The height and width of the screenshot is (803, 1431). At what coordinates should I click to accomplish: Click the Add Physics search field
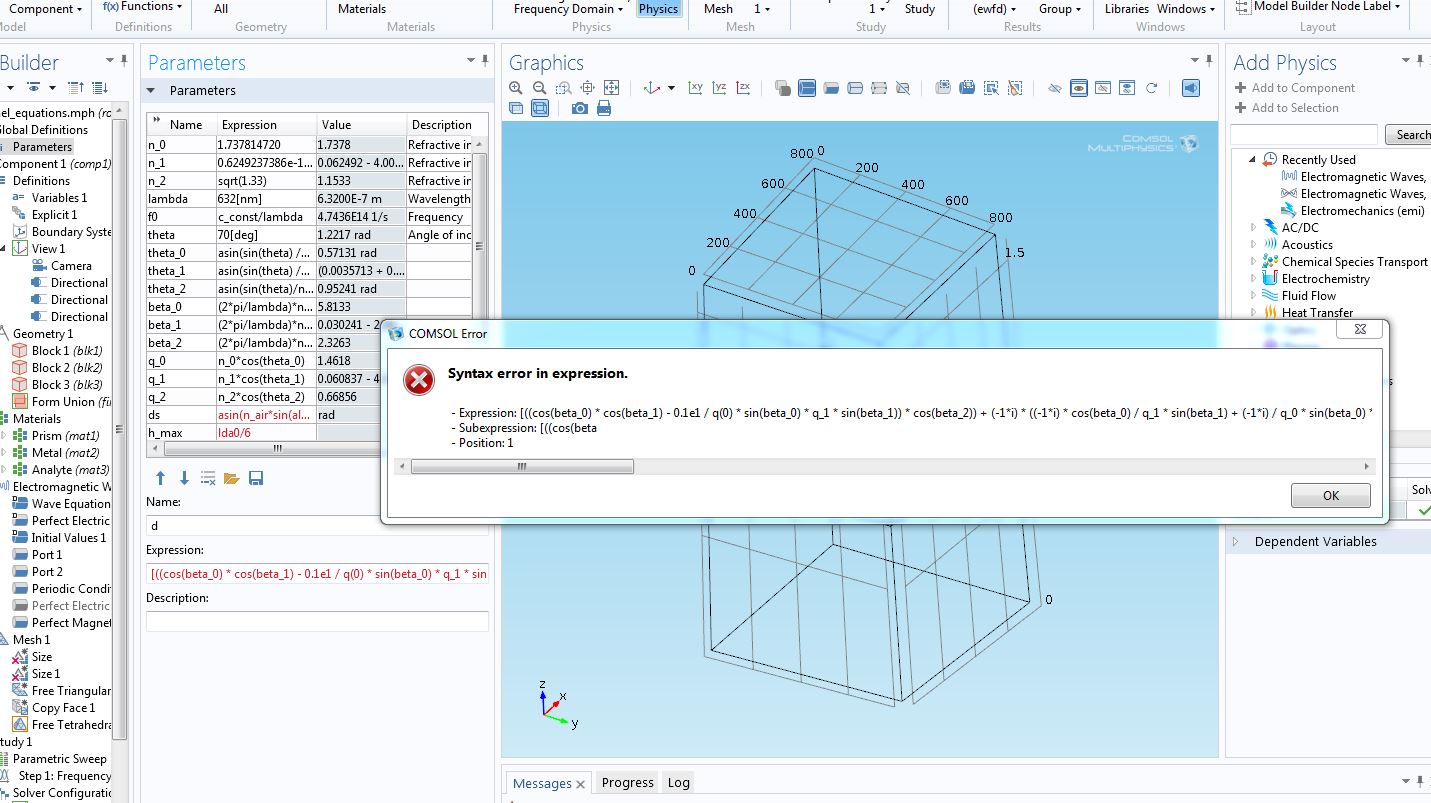(x=1304, y=135)
